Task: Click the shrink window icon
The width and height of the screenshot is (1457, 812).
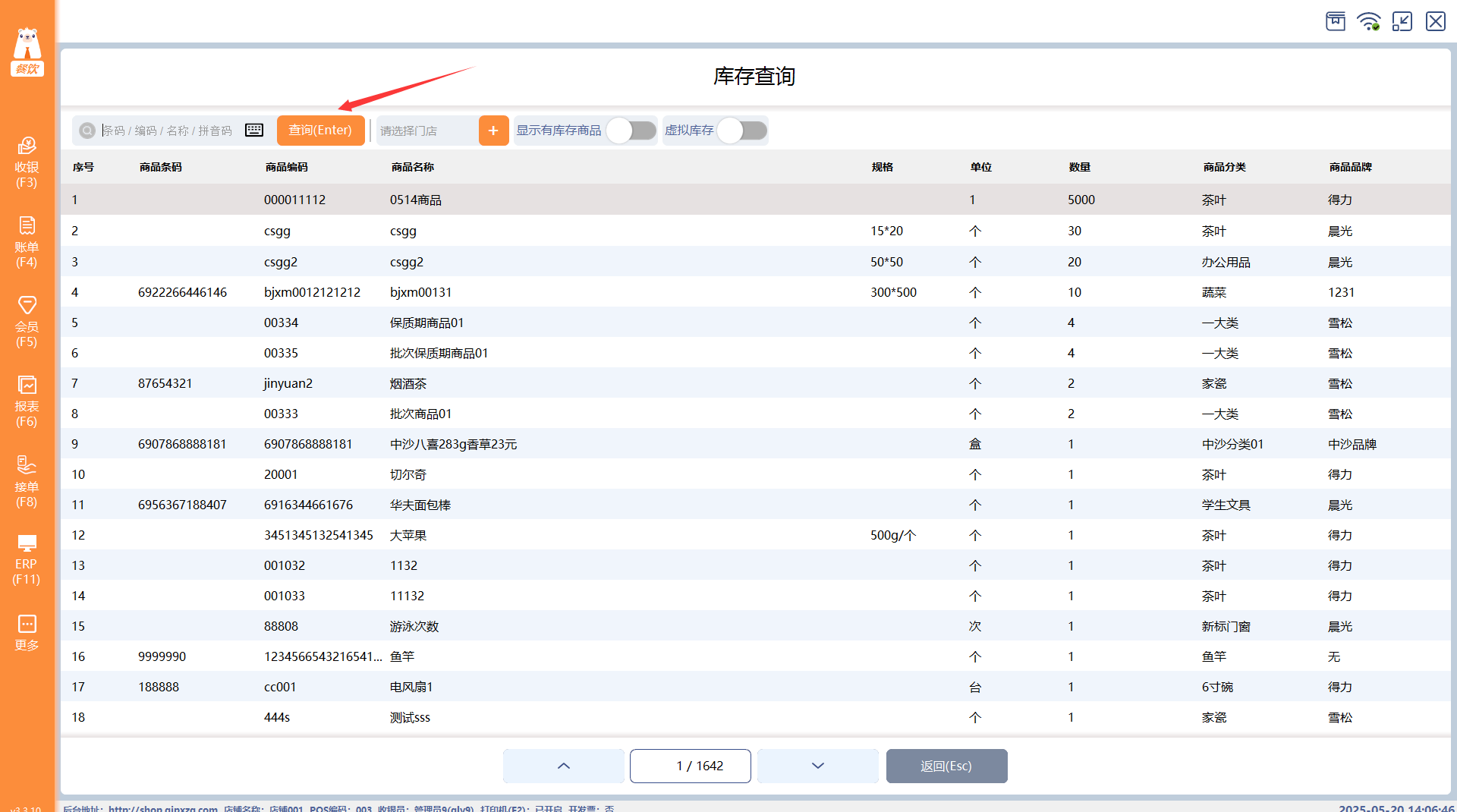Action: (1402, 21)
